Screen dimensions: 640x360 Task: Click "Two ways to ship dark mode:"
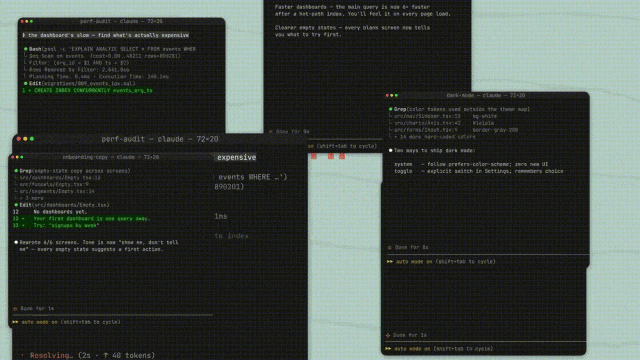coord(432,151)
